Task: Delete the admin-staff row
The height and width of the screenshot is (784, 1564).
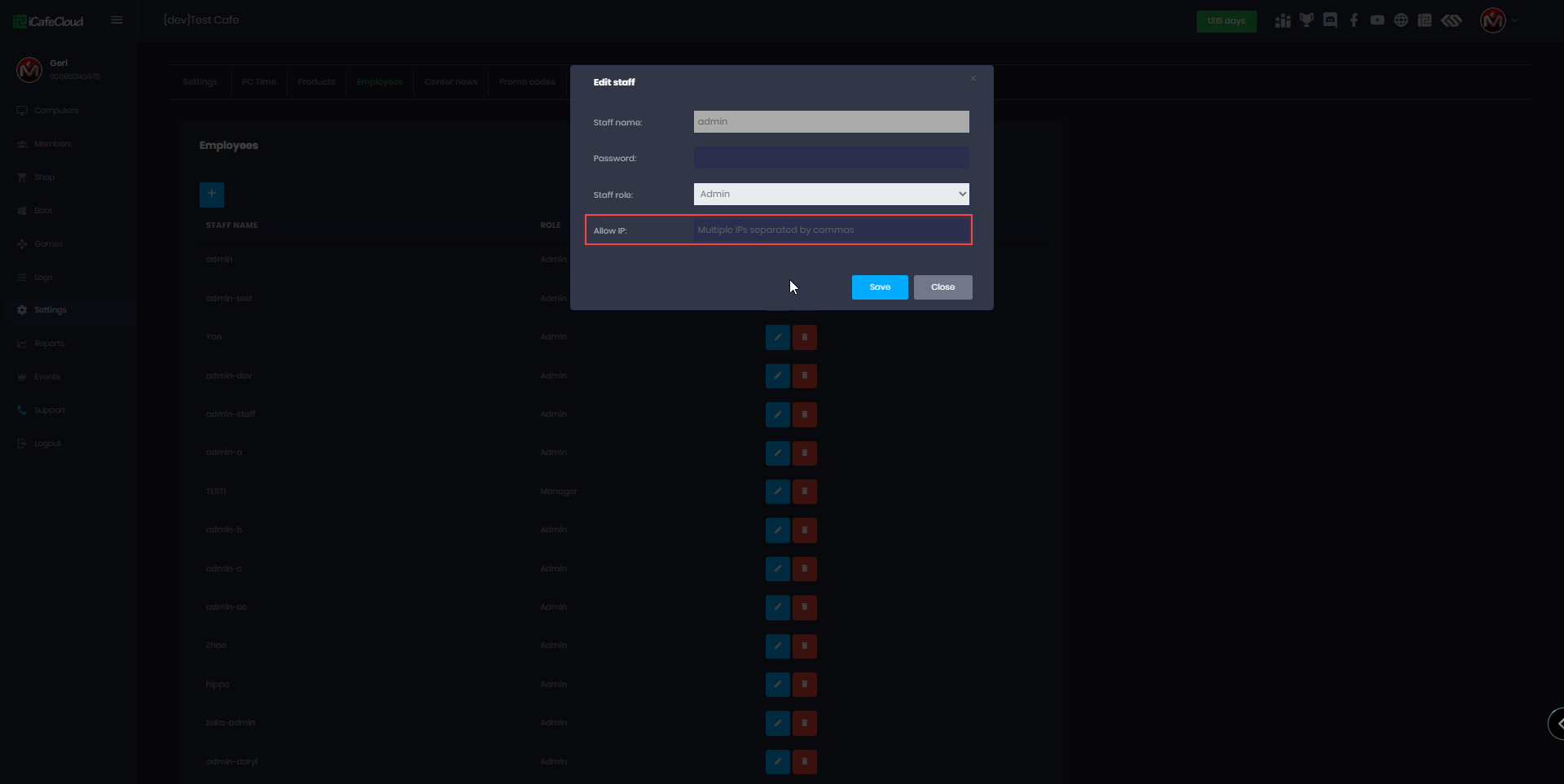Action: click(805, 414)
